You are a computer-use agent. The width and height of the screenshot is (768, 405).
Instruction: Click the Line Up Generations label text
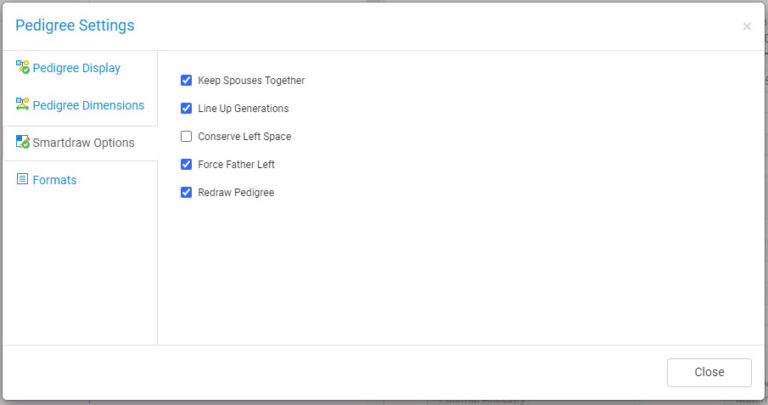243,108
